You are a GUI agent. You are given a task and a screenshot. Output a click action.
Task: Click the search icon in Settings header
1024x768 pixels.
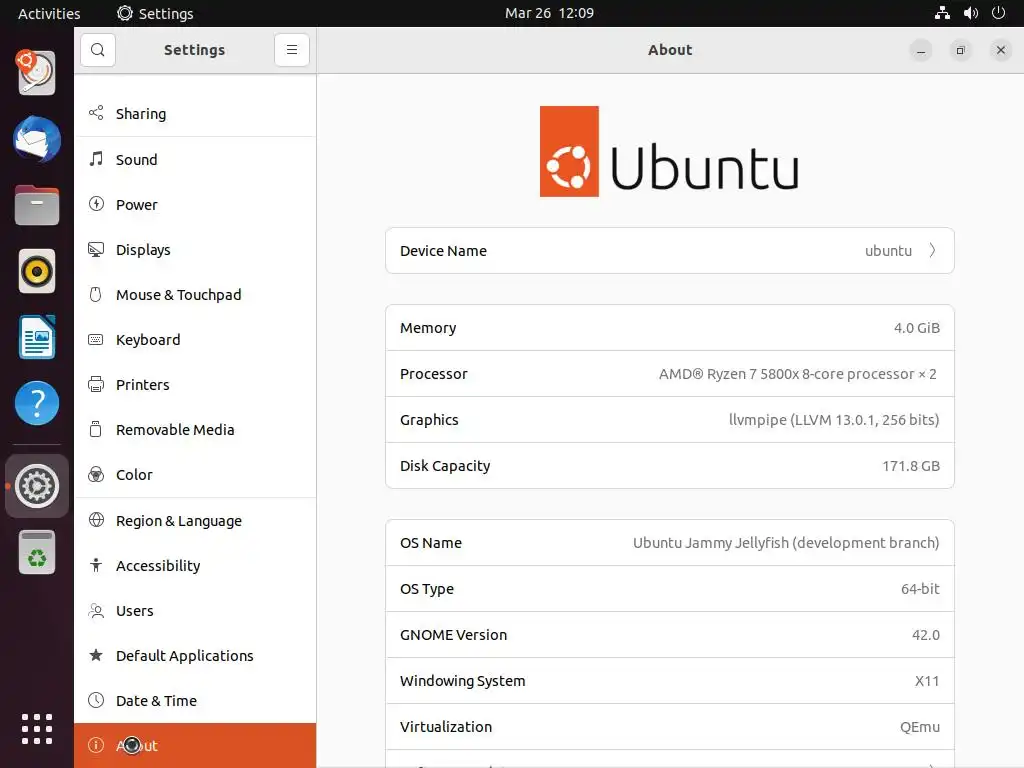pos(98,50)
